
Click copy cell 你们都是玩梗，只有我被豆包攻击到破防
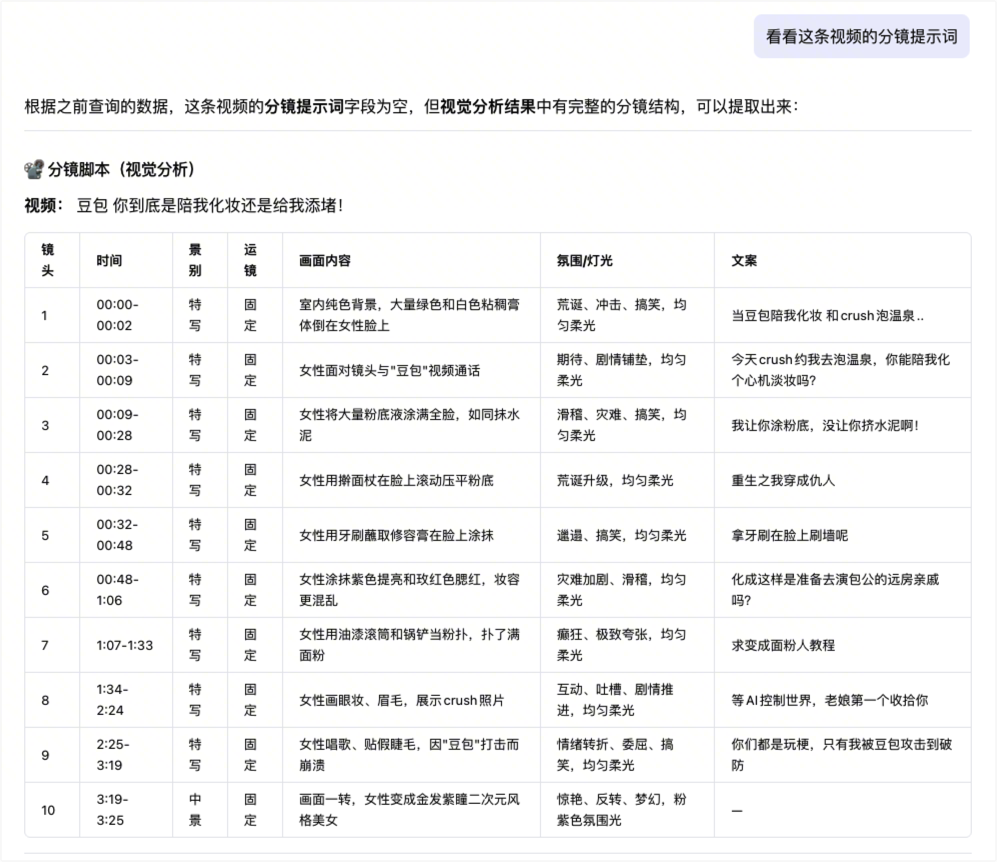pyautogui.click(x=842, y=755)
